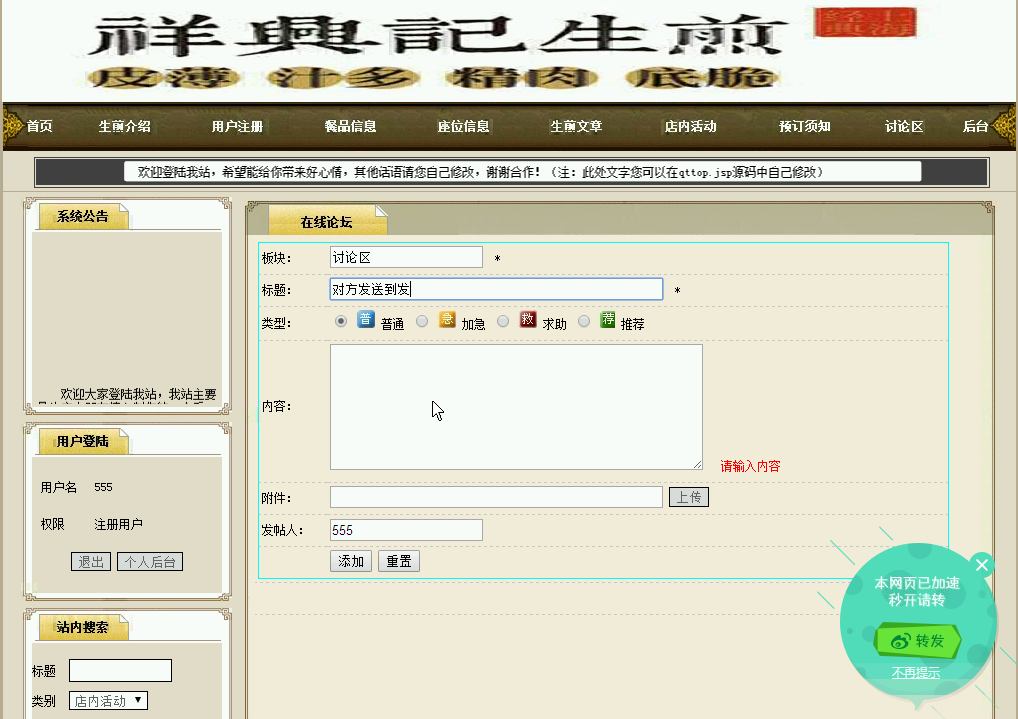Click the 内容 textarea resize handle
1018x719 pixels.
pos(697,464)
